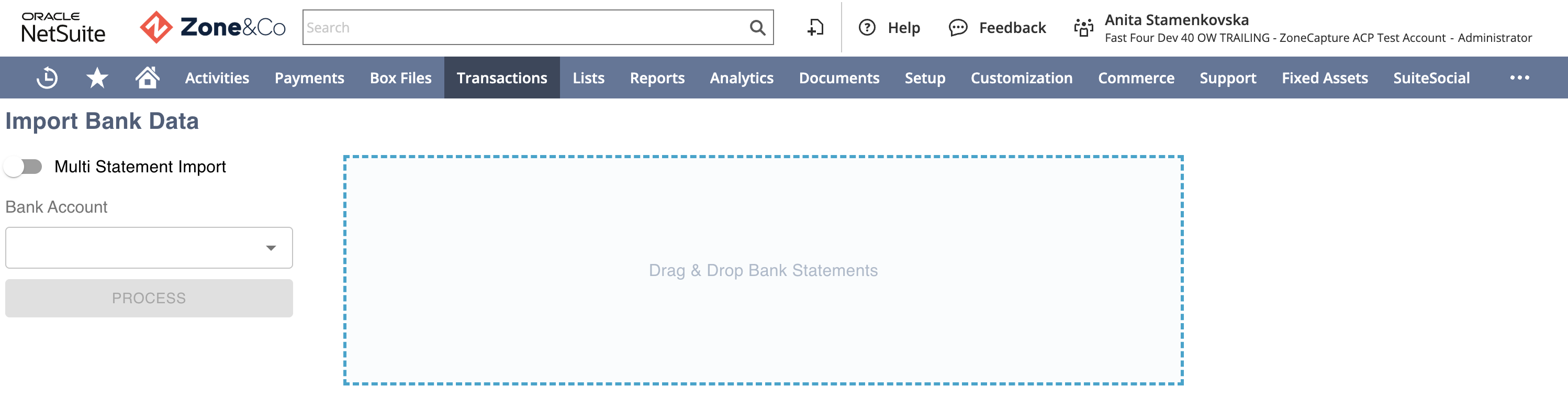Open the Box Files menu
The image size is (1568, 397).
(400, 78)
